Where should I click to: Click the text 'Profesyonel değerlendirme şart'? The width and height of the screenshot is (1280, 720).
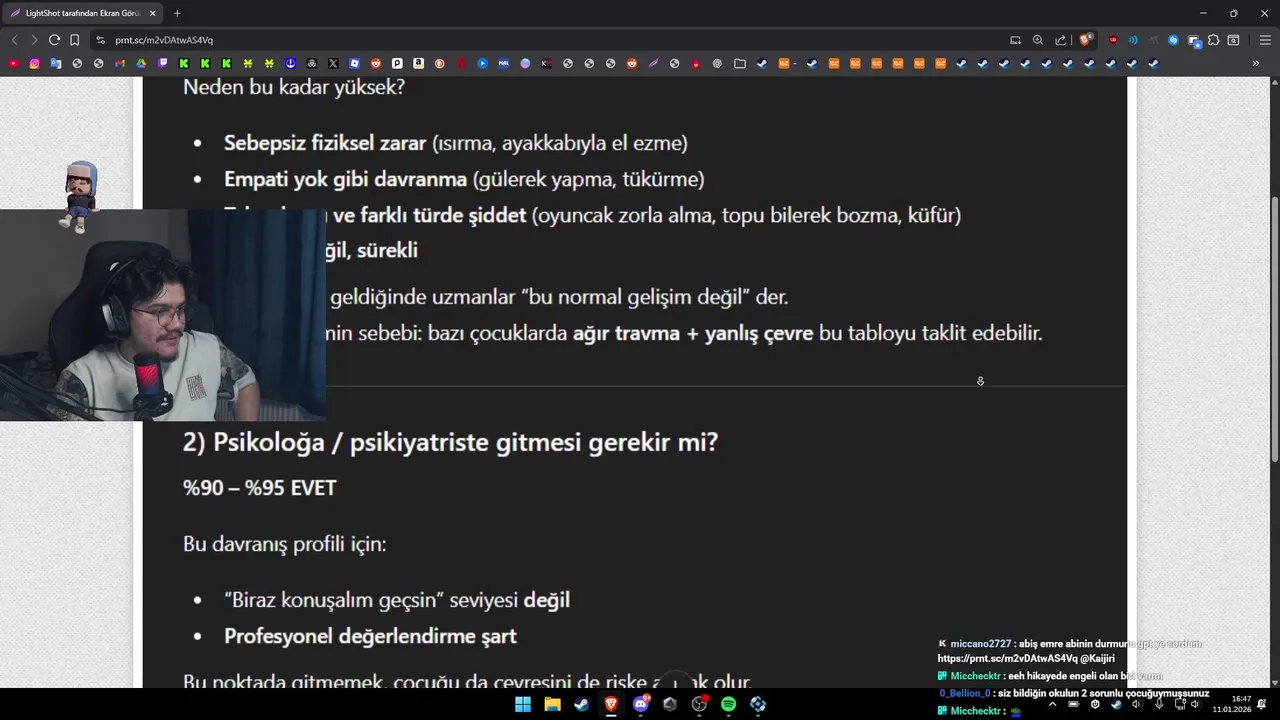[370, 636]
